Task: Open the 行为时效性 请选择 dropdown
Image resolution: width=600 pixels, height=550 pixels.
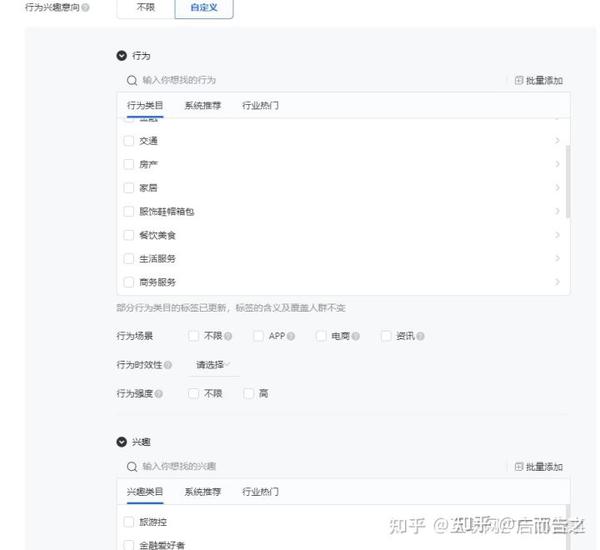Action: click(214, 365)
